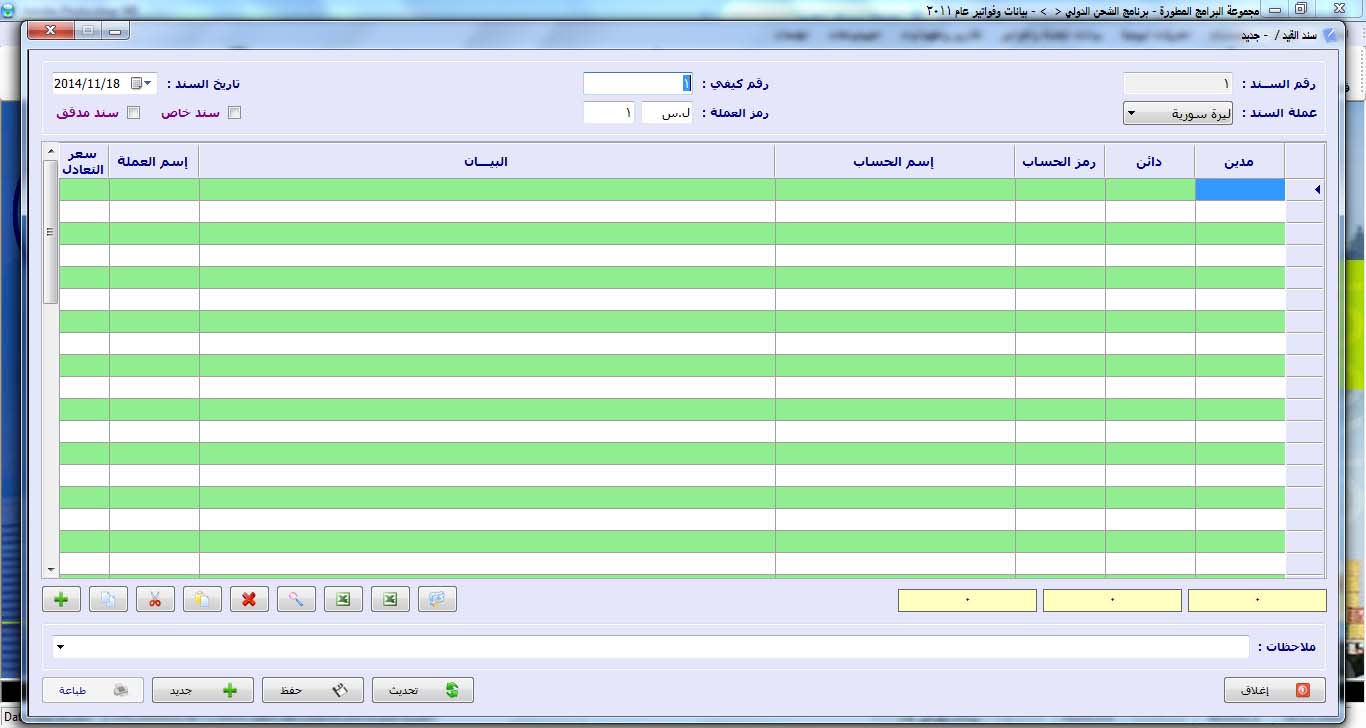This screenshot has height=728, width=1366.
Task: Click the blue refresh-arrows grid toolbar icon
Action: (x=437, y=599)
